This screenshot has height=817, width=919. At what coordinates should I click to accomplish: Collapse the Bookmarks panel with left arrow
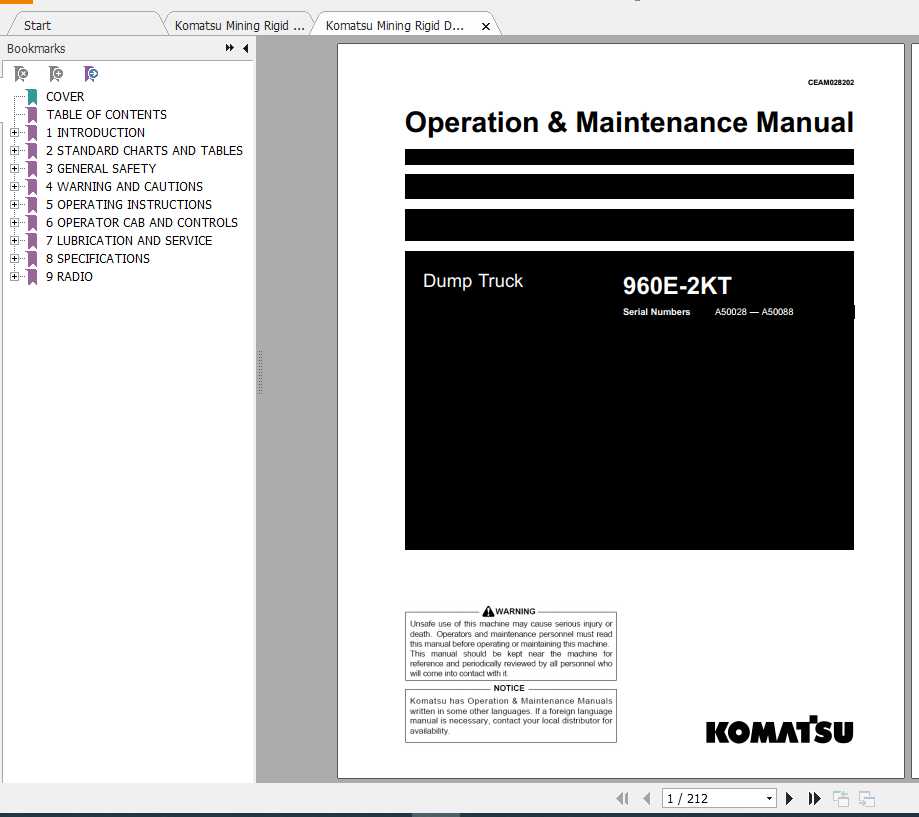[246, 48]
